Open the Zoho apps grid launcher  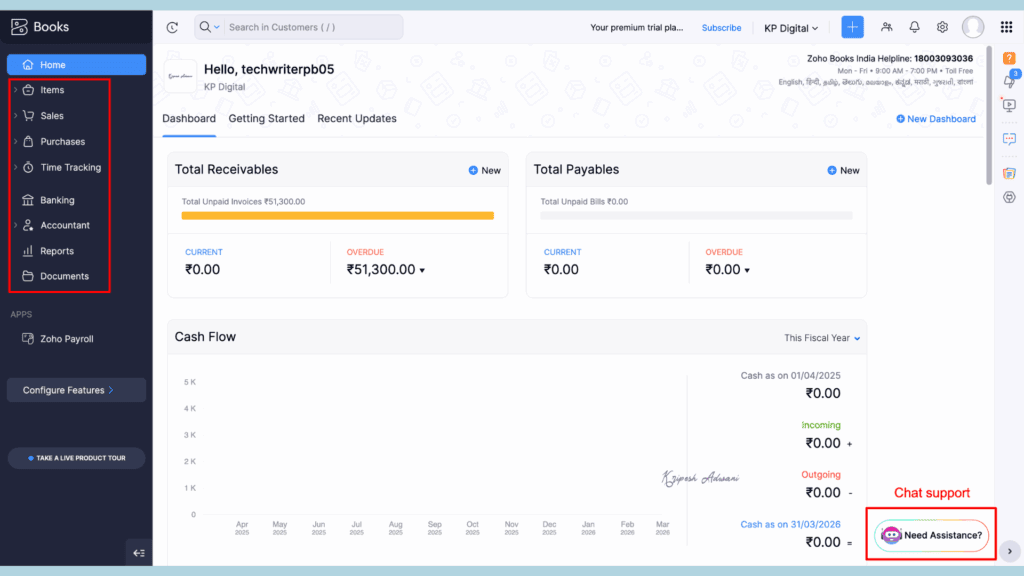click(1006, 27)
